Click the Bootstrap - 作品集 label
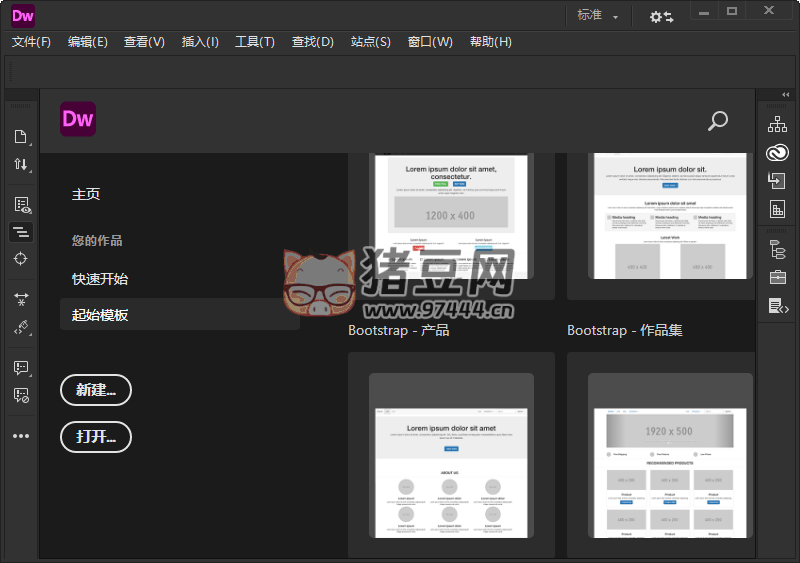Viewport: 800px width, 563px height. [x=624, y=331]
